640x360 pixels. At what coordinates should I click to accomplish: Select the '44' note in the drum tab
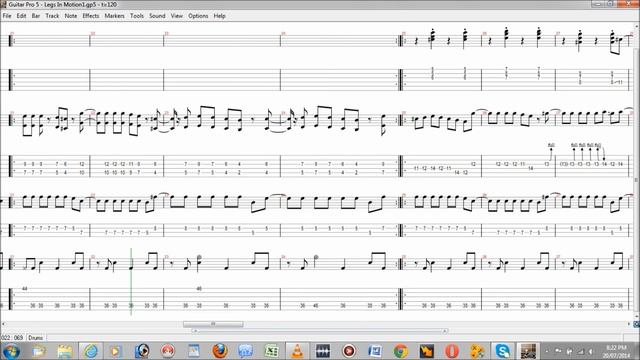tap(24, 289)
